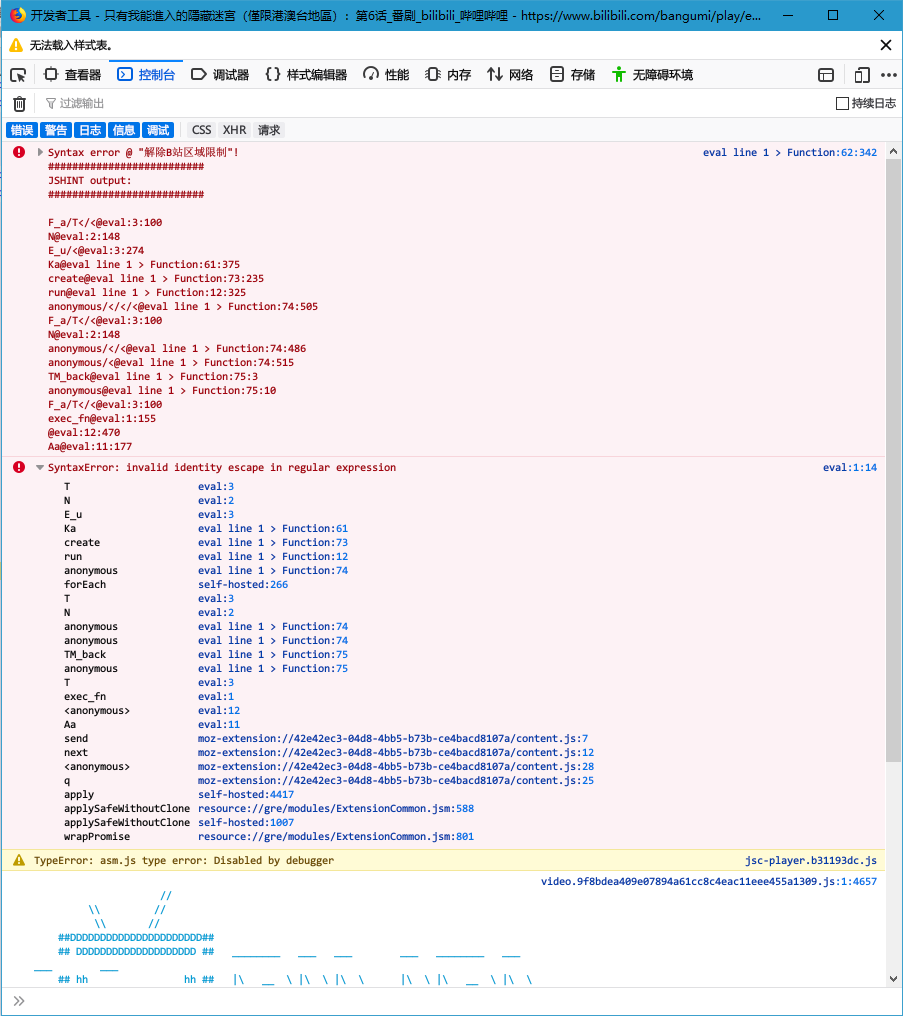
Task: Toggle the 错误 errors filter
Action: pyautogui.click(x=22, y=130)
